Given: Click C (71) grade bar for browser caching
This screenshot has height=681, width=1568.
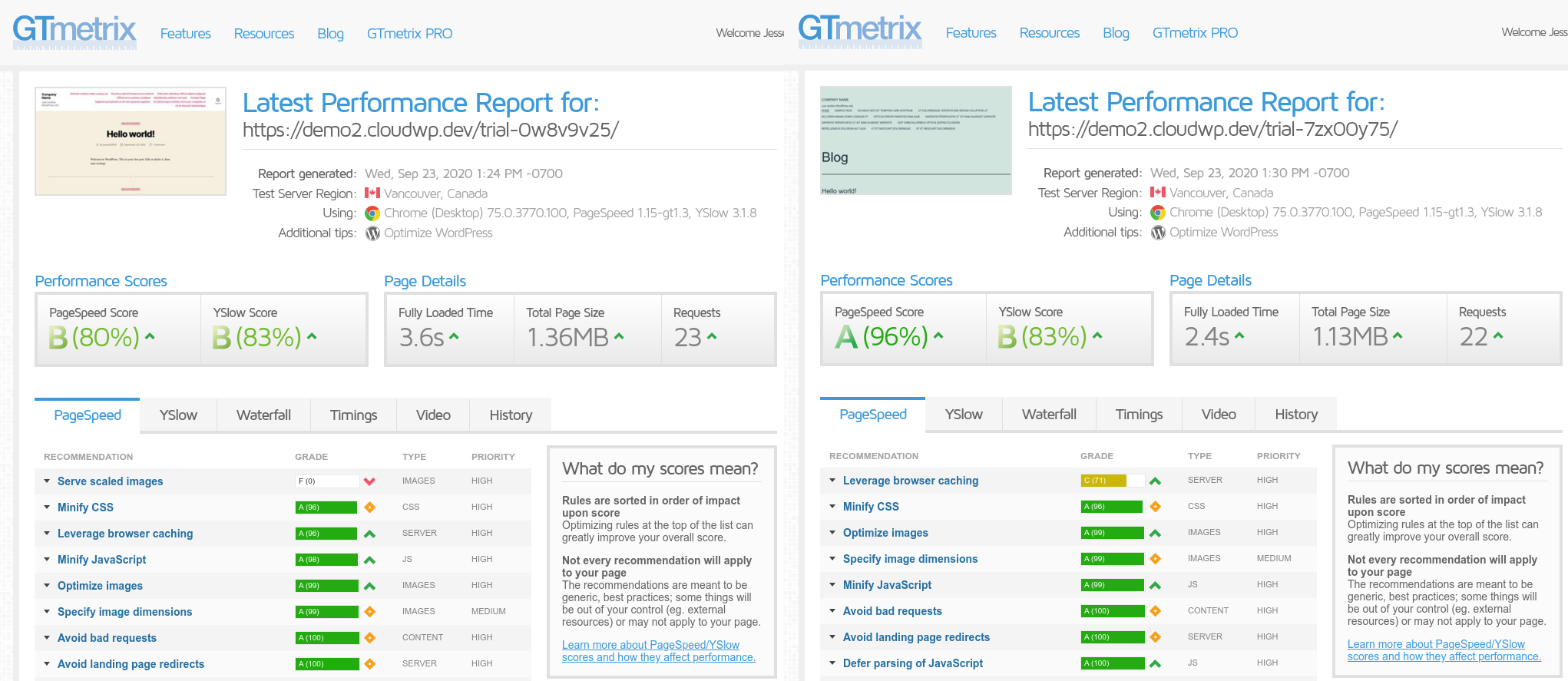Looking at the screenshot, I should 1113,481.
